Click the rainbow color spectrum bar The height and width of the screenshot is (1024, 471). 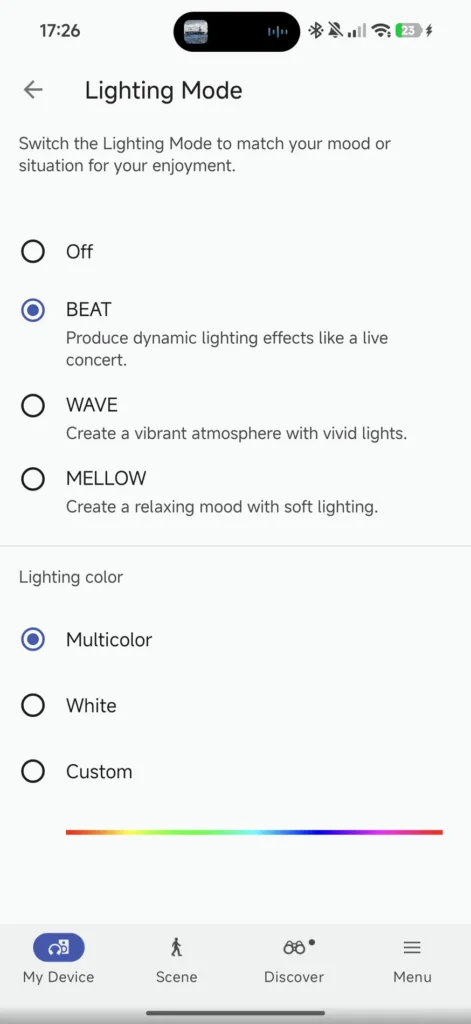click(254, 832)
